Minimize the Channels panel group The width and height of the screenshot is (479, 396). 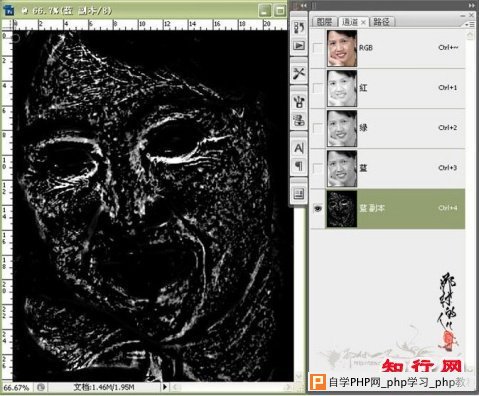(x=462, y=15)
